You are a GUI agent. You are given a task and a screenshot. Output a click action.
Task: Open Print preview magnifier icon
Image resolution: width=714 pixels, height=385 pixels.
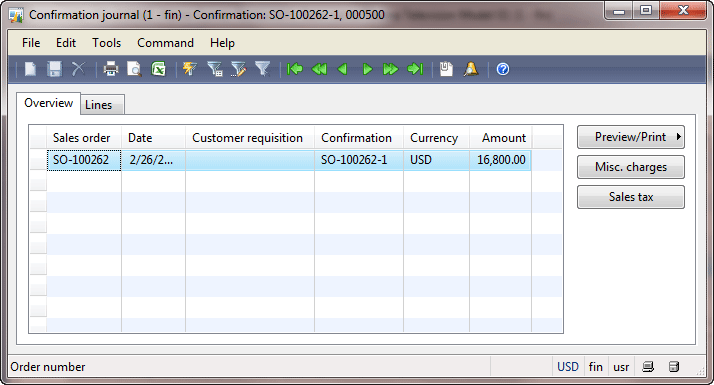[x=134, y=69]
